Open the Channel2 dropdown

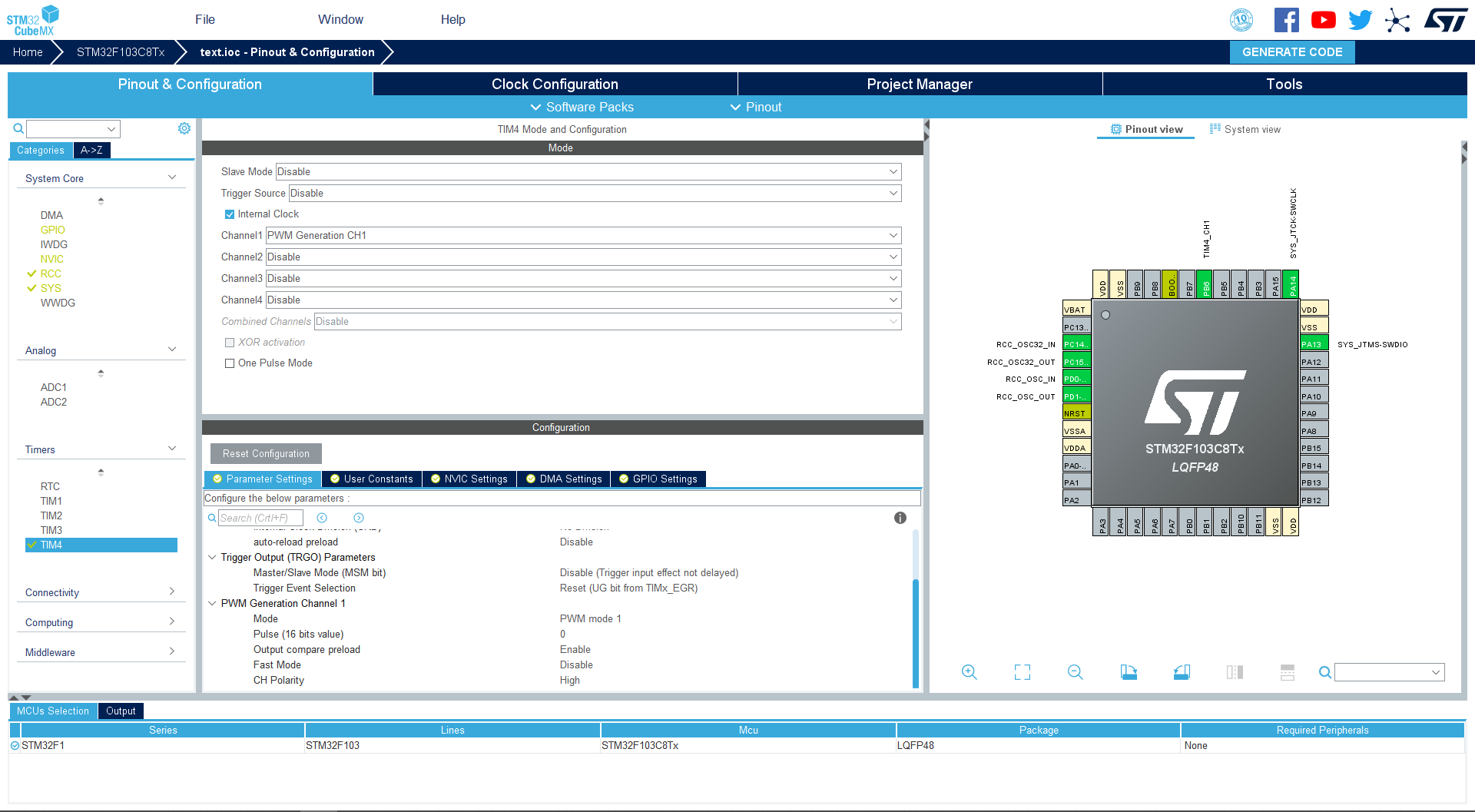pos(583,257)
